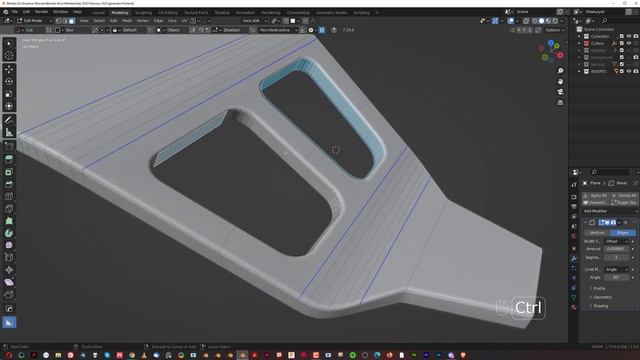This screenshot has width=640, height=360.
Task: Open the Render properties tab icon
Action: click(574, 197)
